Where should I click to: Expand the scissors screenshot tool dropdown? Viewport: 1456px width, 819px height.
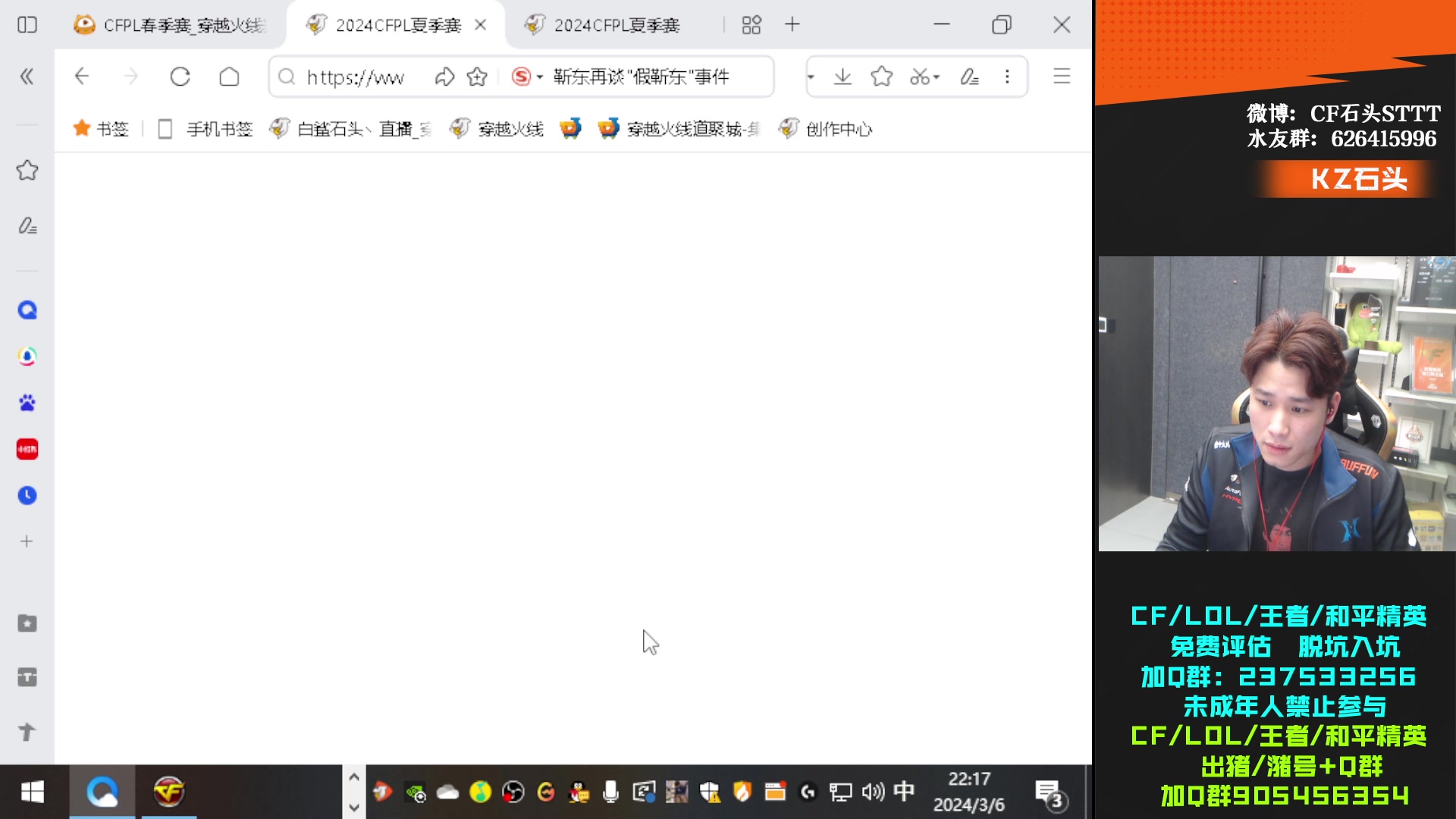(x=937, y=77)
